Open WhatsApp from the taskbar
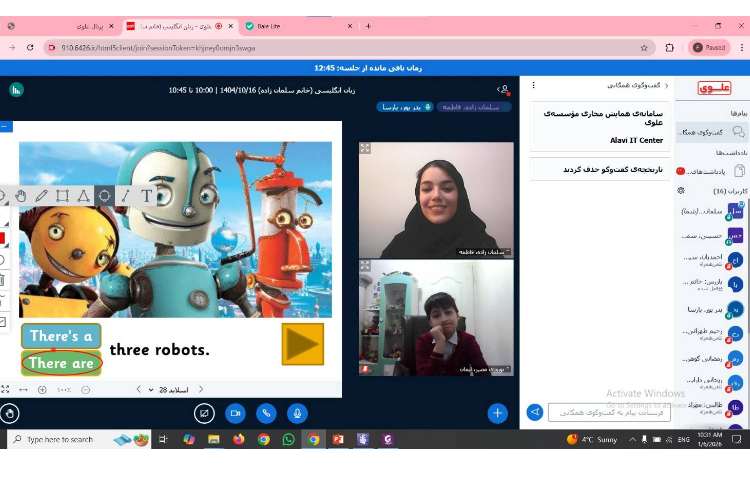750x480 pixels. (x=288, y=439)
